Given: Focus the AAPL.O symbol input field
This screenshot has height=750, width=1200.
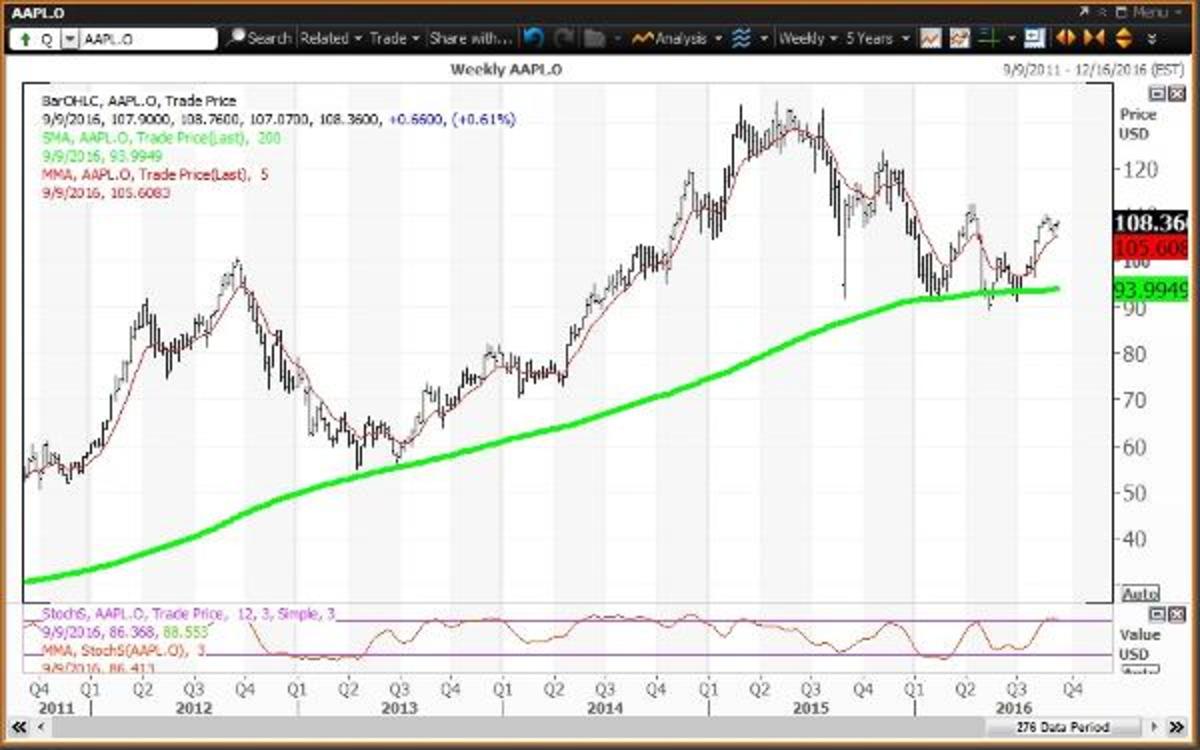Looking at the screenshot, I should pos(148,39).
